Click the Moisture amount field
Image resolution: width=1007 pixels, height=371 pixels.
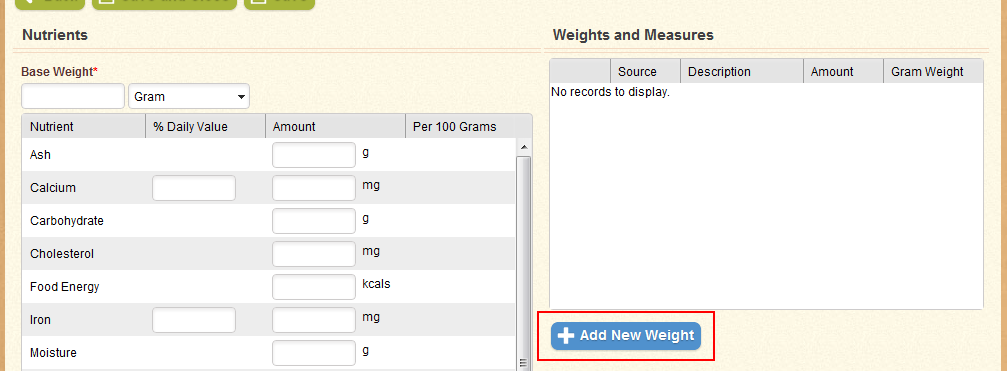(314, 352)
